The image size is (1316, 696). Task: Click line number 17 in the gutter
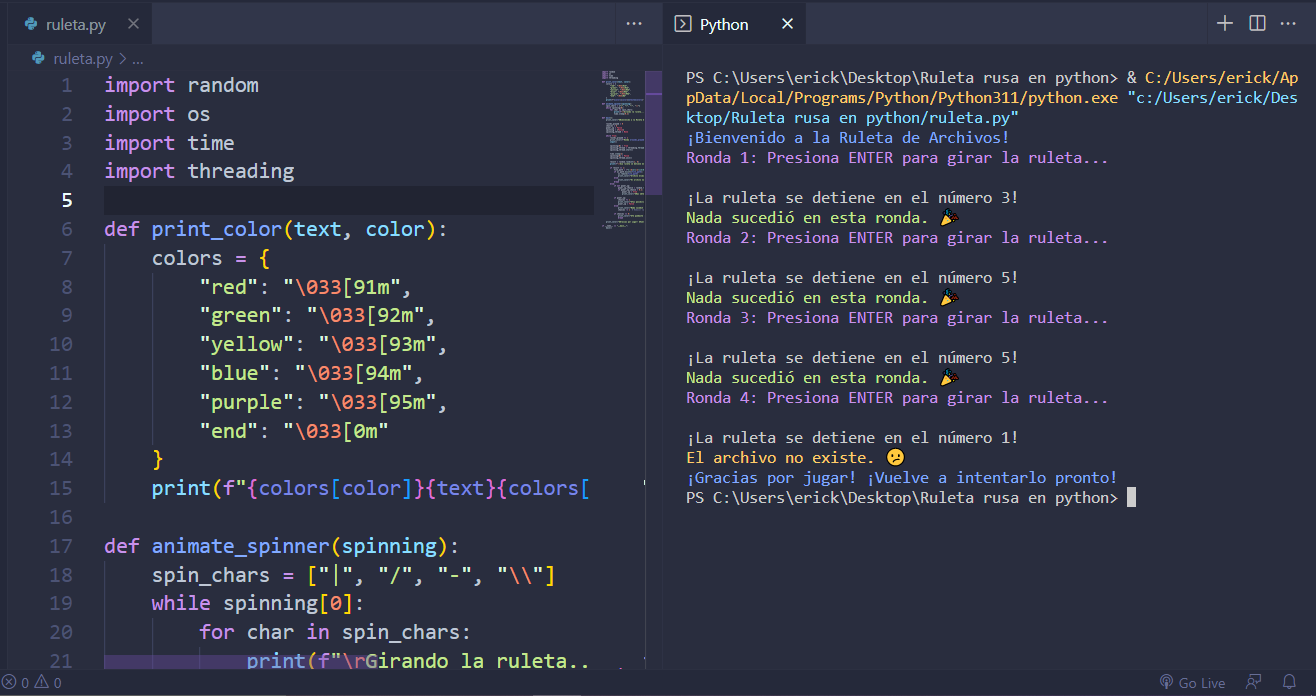(x=61, y=546)
